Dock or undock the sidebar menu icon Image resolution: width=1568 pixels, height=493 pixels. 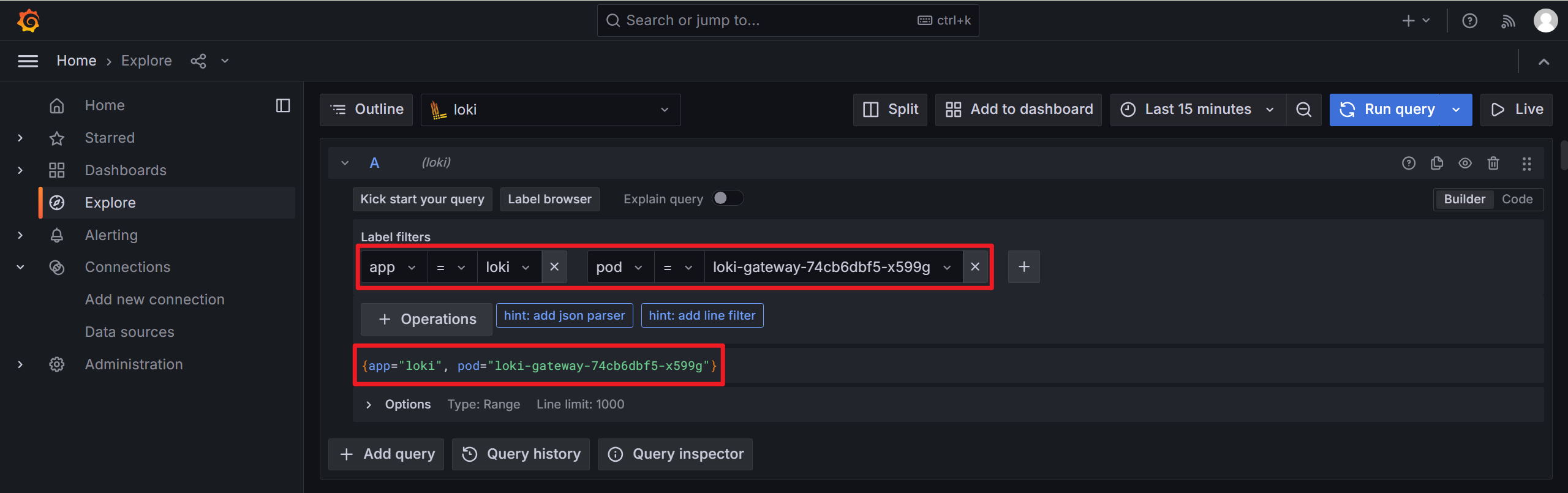[283, 105]
